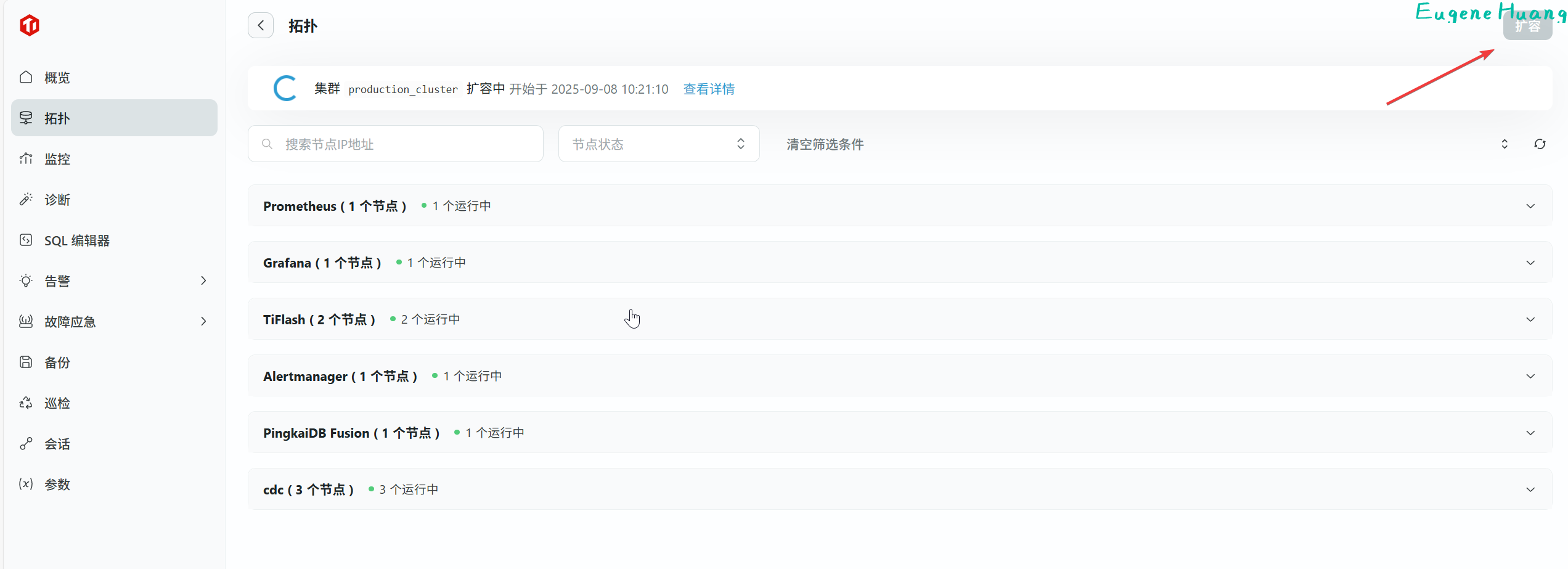Click the expand/collapse all sort icon
Viewport: 1568px width, 569px height.
pos(1505,144)
